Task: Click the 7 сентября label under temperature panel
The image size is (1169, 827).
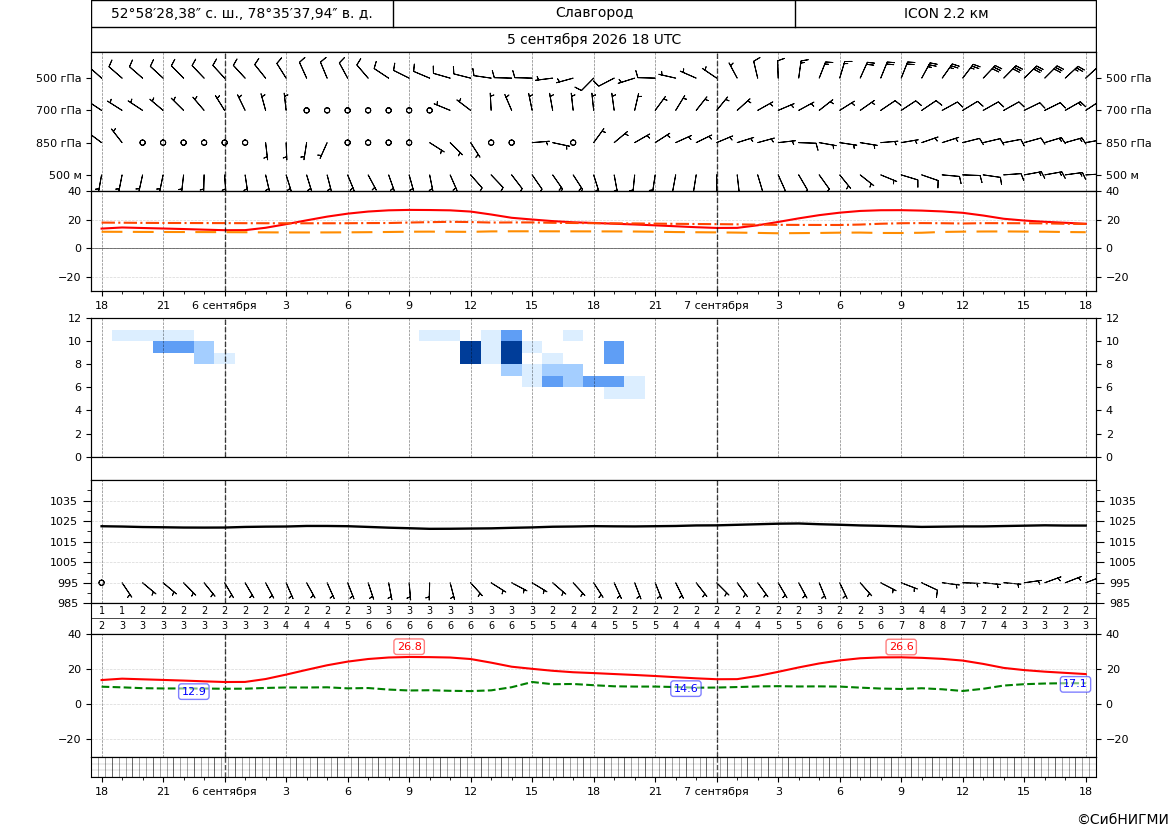Action: [716, 305]
